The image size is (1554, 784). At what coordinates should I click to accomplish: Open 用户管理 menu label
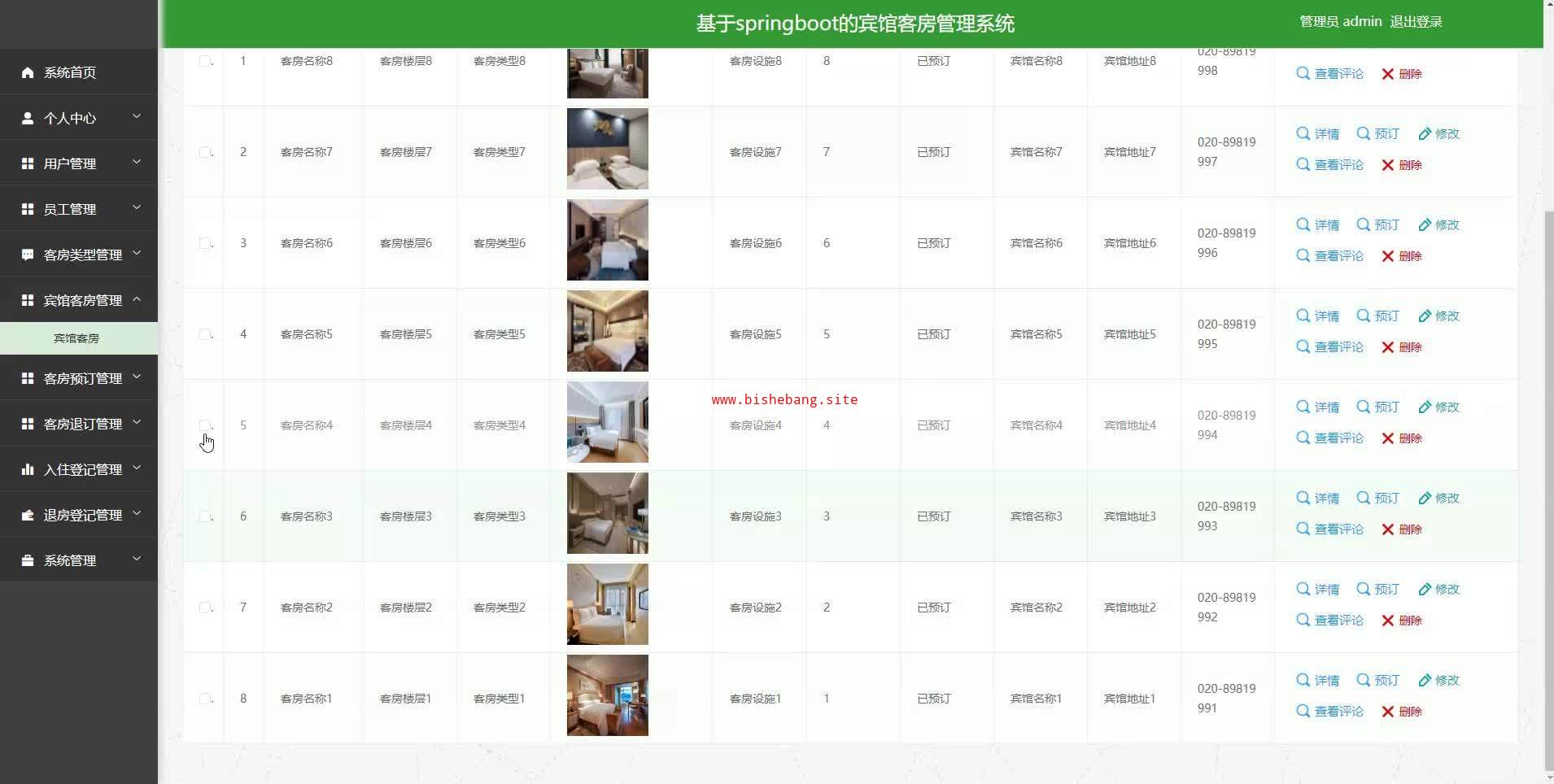click(x=70, y=163)
